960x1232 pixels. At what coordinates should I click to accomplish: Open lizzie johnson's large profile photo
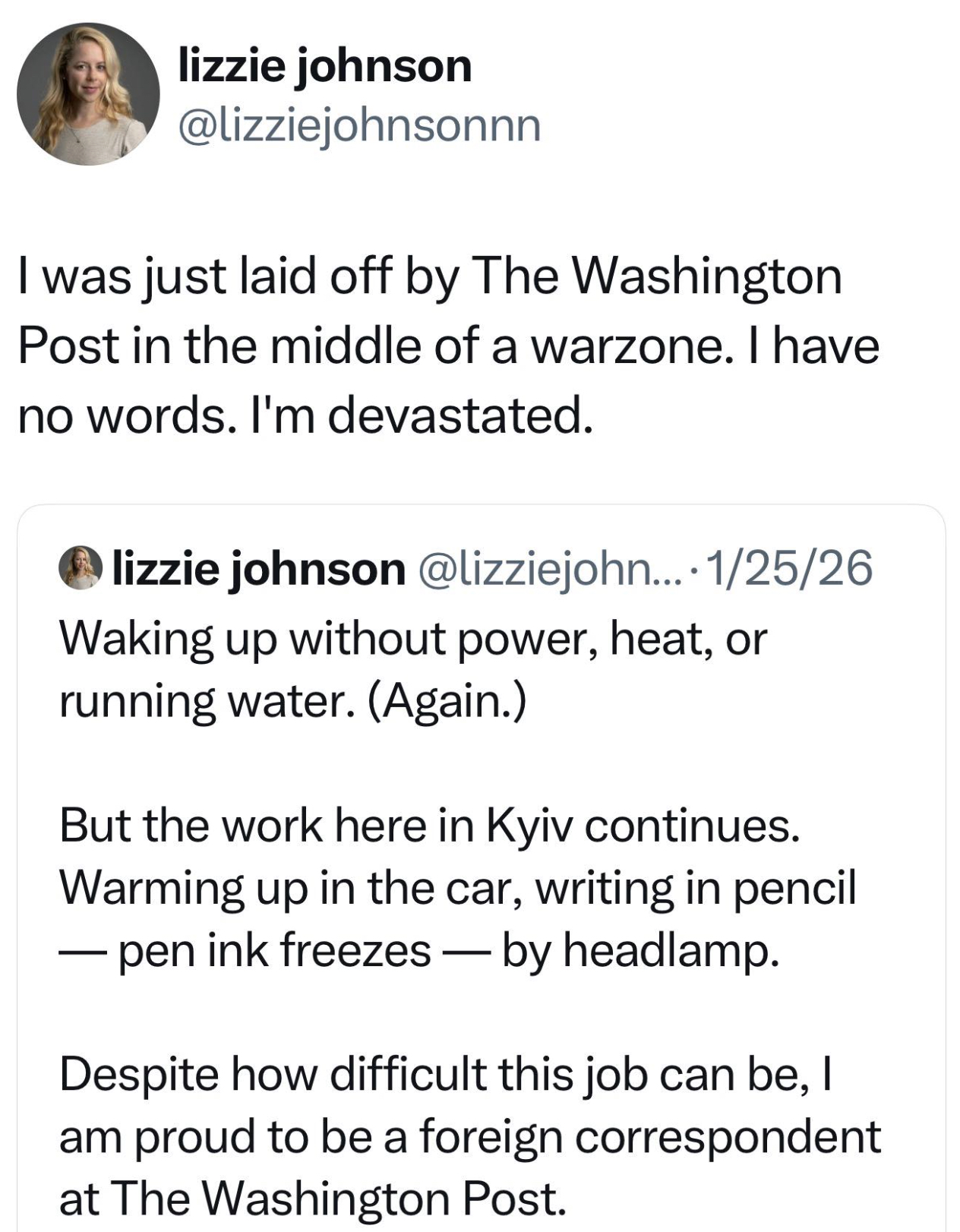(88, 93)
